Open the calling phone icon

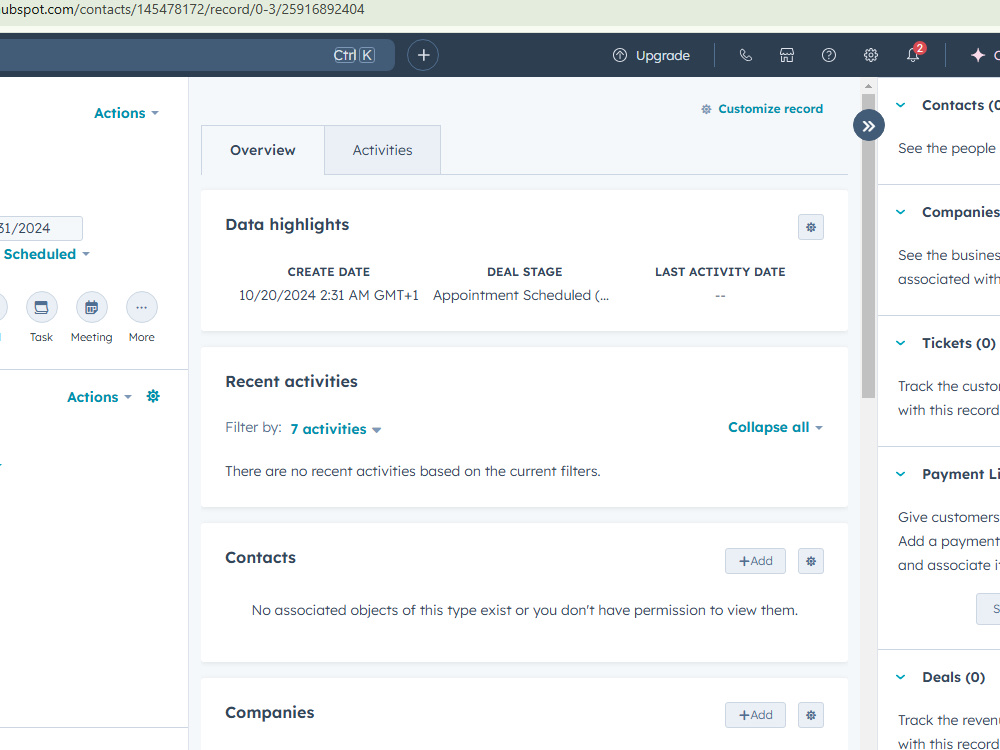click(745, 55)
